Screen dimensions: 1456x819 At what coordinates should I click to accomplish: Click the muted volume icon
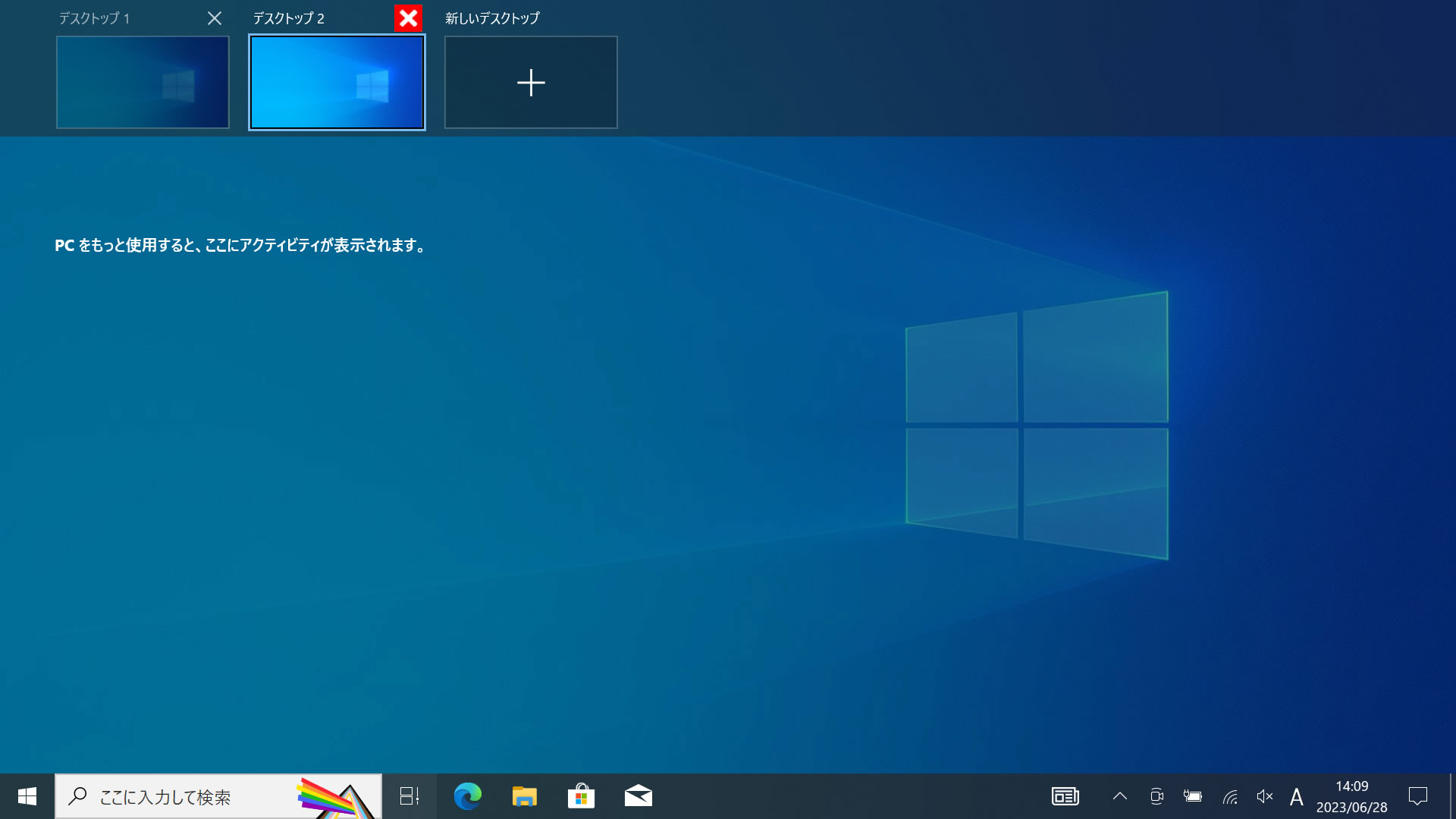coord(1264,796)
